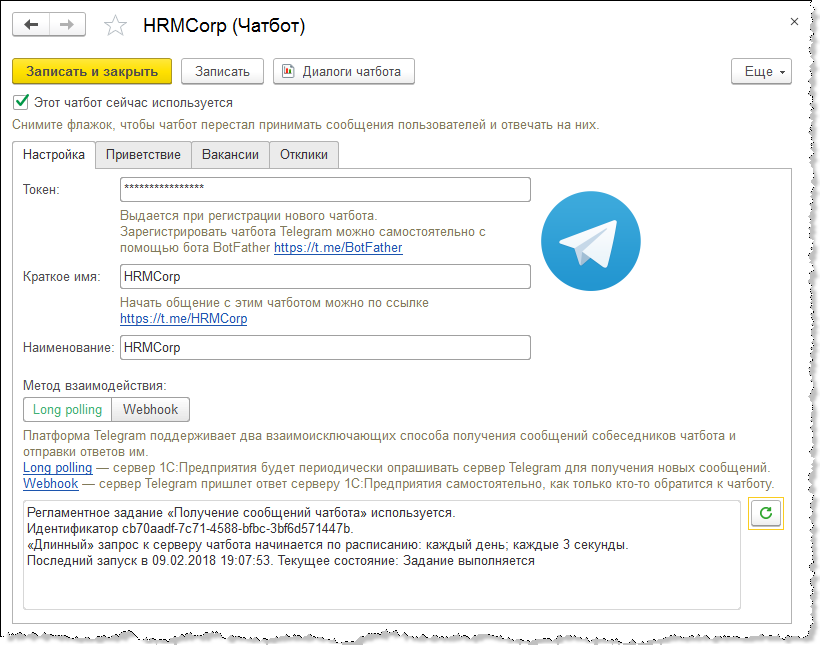This screenshot has width=820, height=645.
Task: Uncheck 'Этот чатбот сейчас используется' checkbox
Action: (21, 102)
